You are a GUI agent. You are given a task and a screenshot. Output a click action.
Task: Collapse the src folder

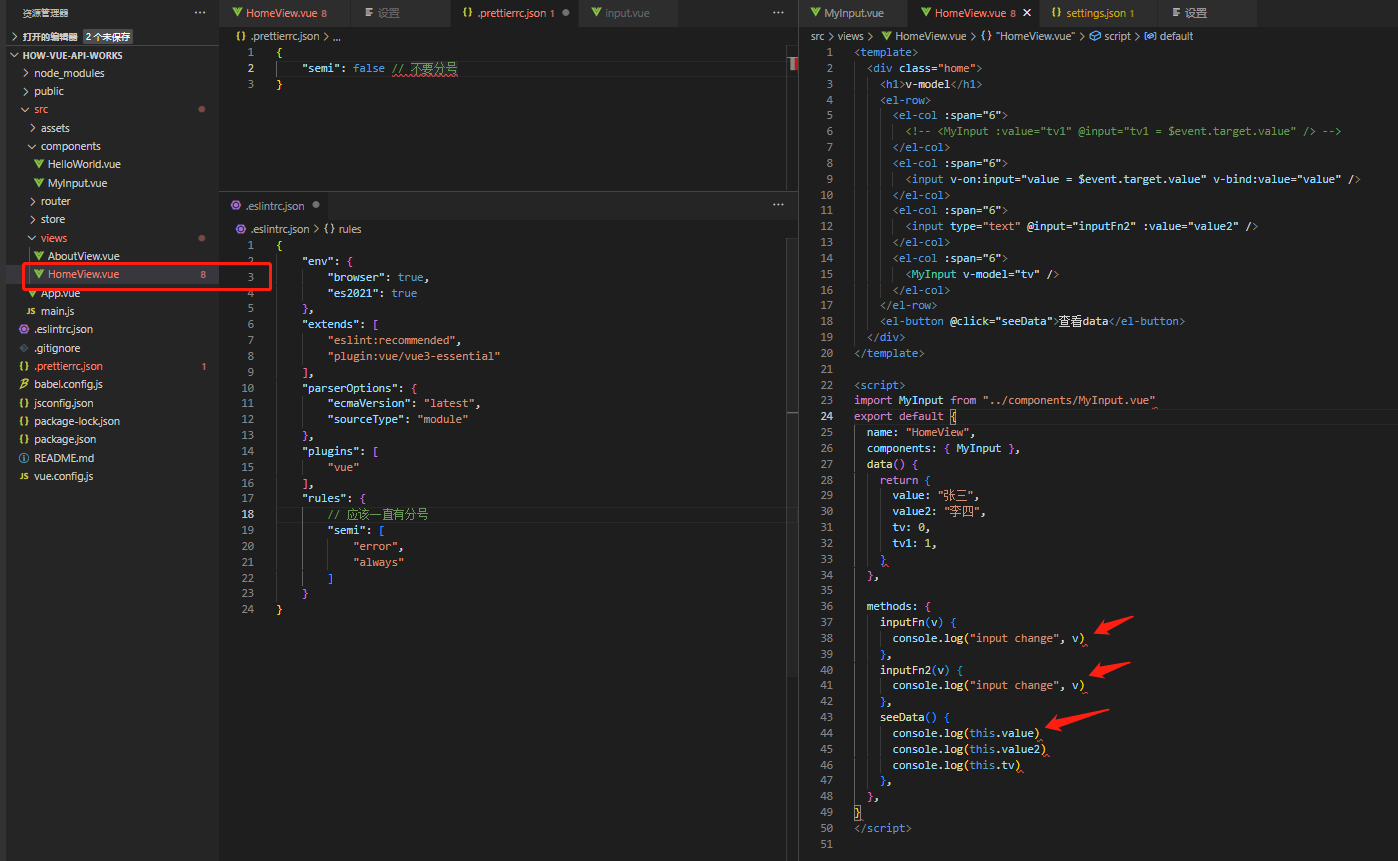click(26, 110)
